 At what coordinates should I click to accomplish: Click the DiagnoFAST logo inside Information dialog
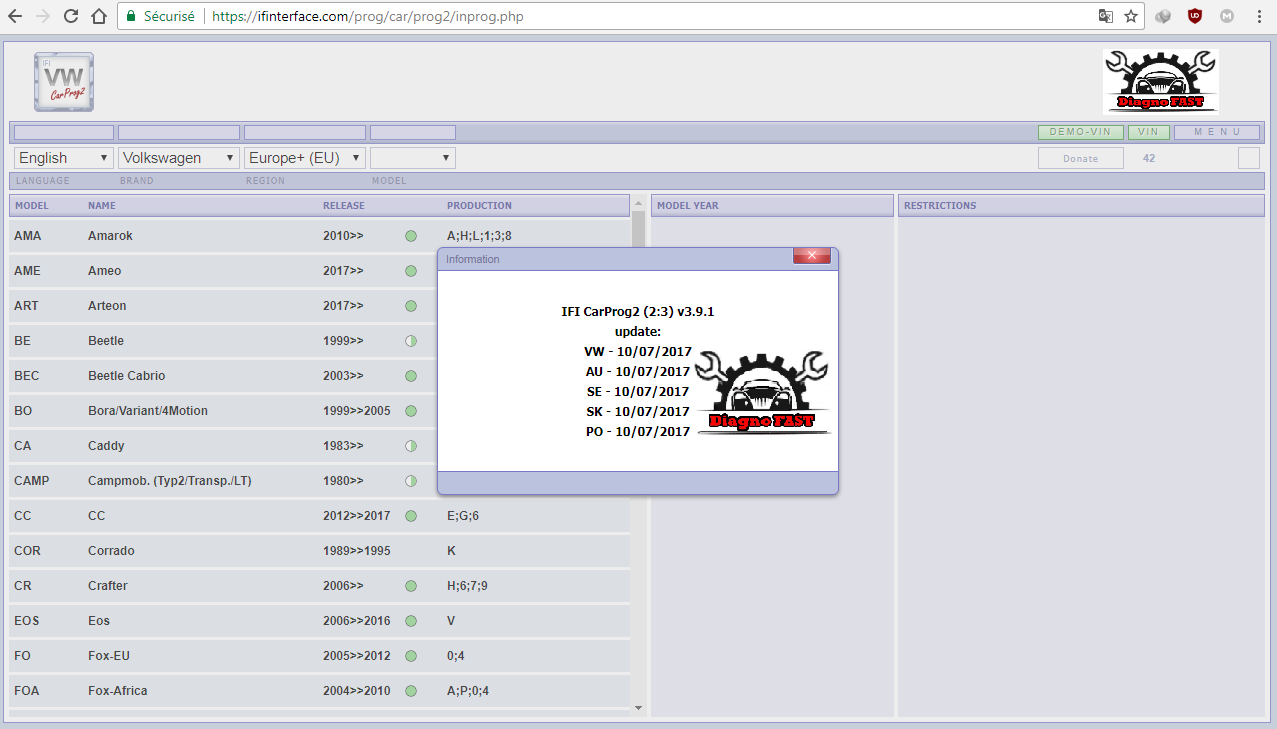coord(764,393)
